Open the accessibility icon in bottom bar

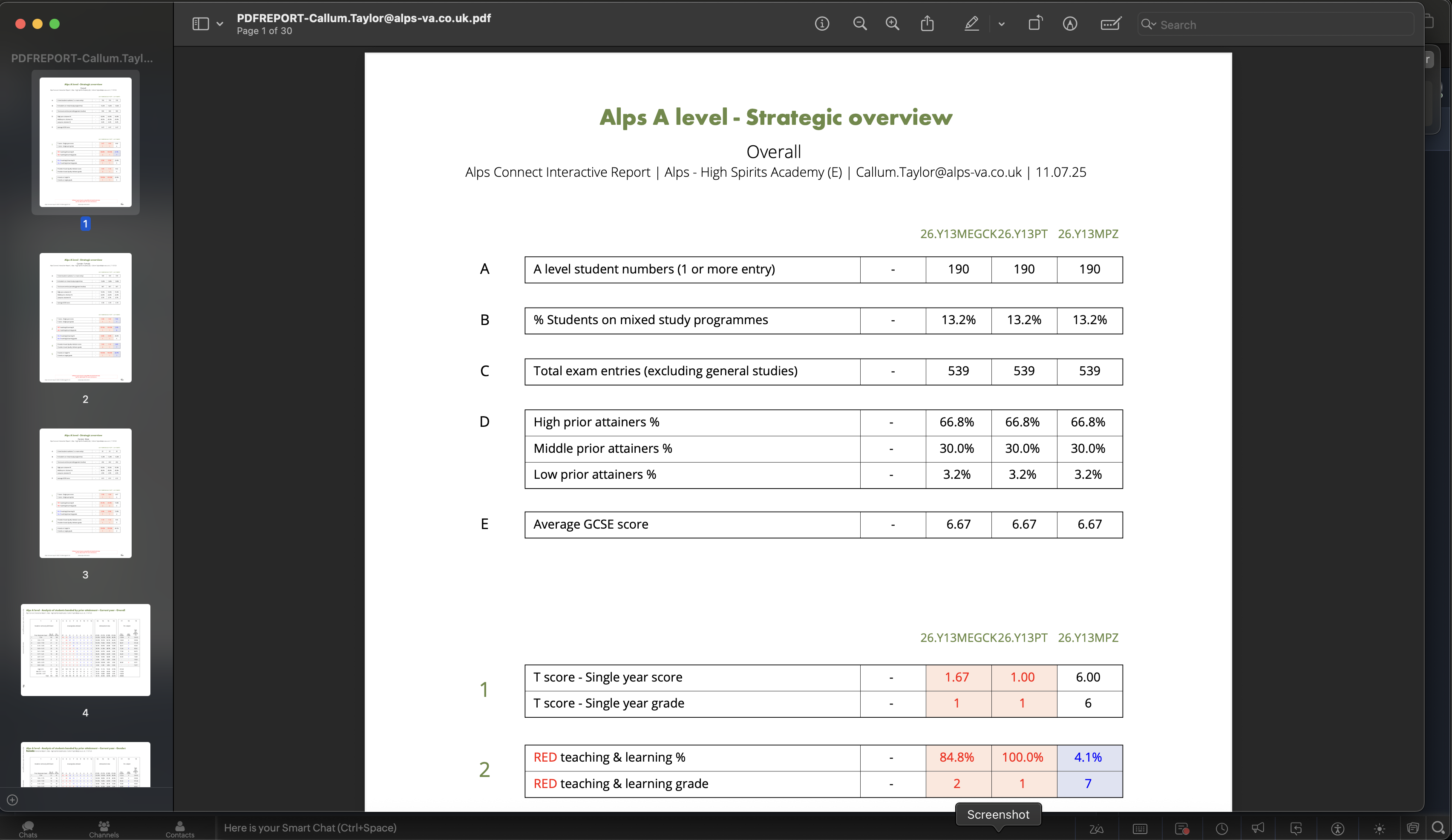click(1337, 828)
